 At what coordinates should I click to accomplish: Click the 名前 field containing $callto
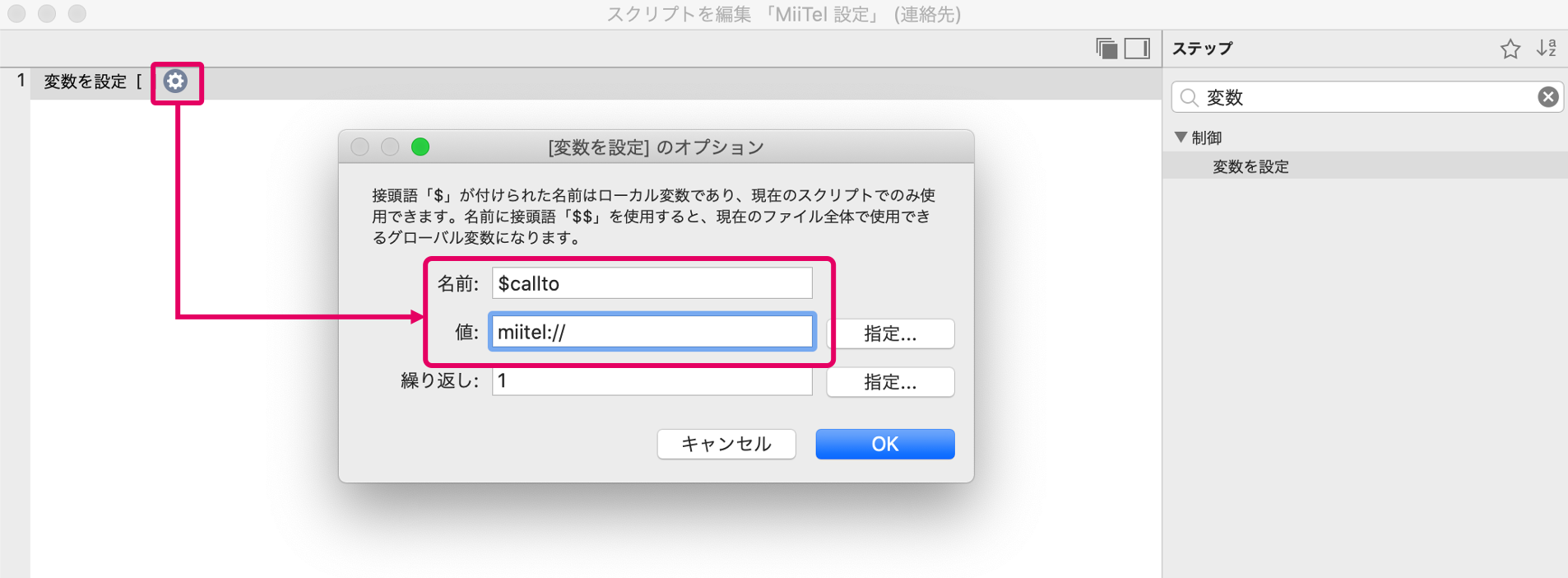tap(652, 283)
